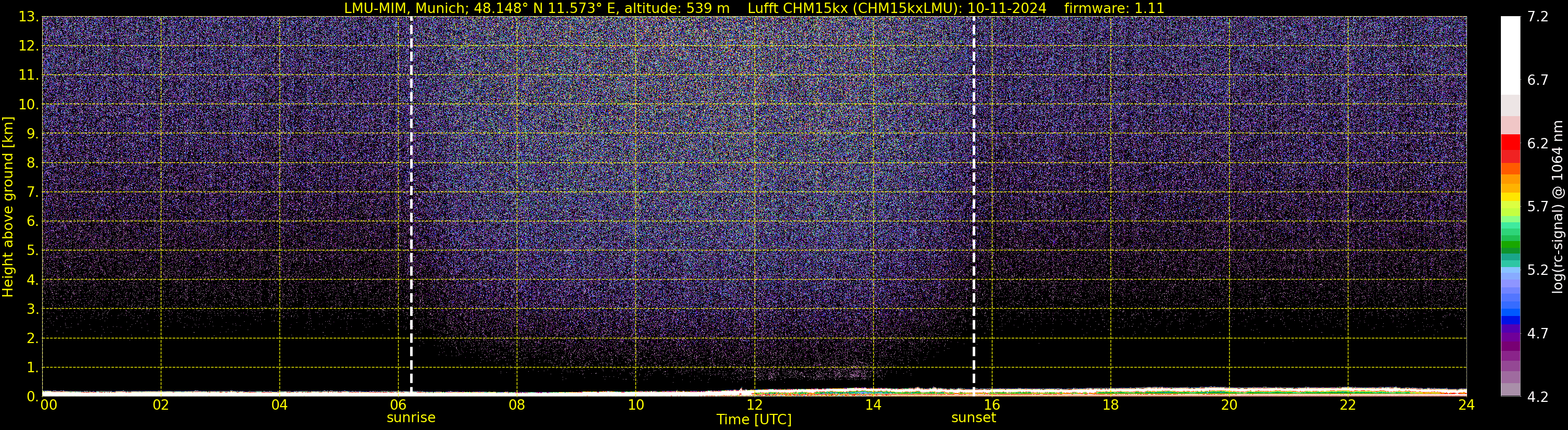This screenshot has width=1568, height=430.
Task: Click the colorbar value '4.7'
Action: (x=1538, y=334)
